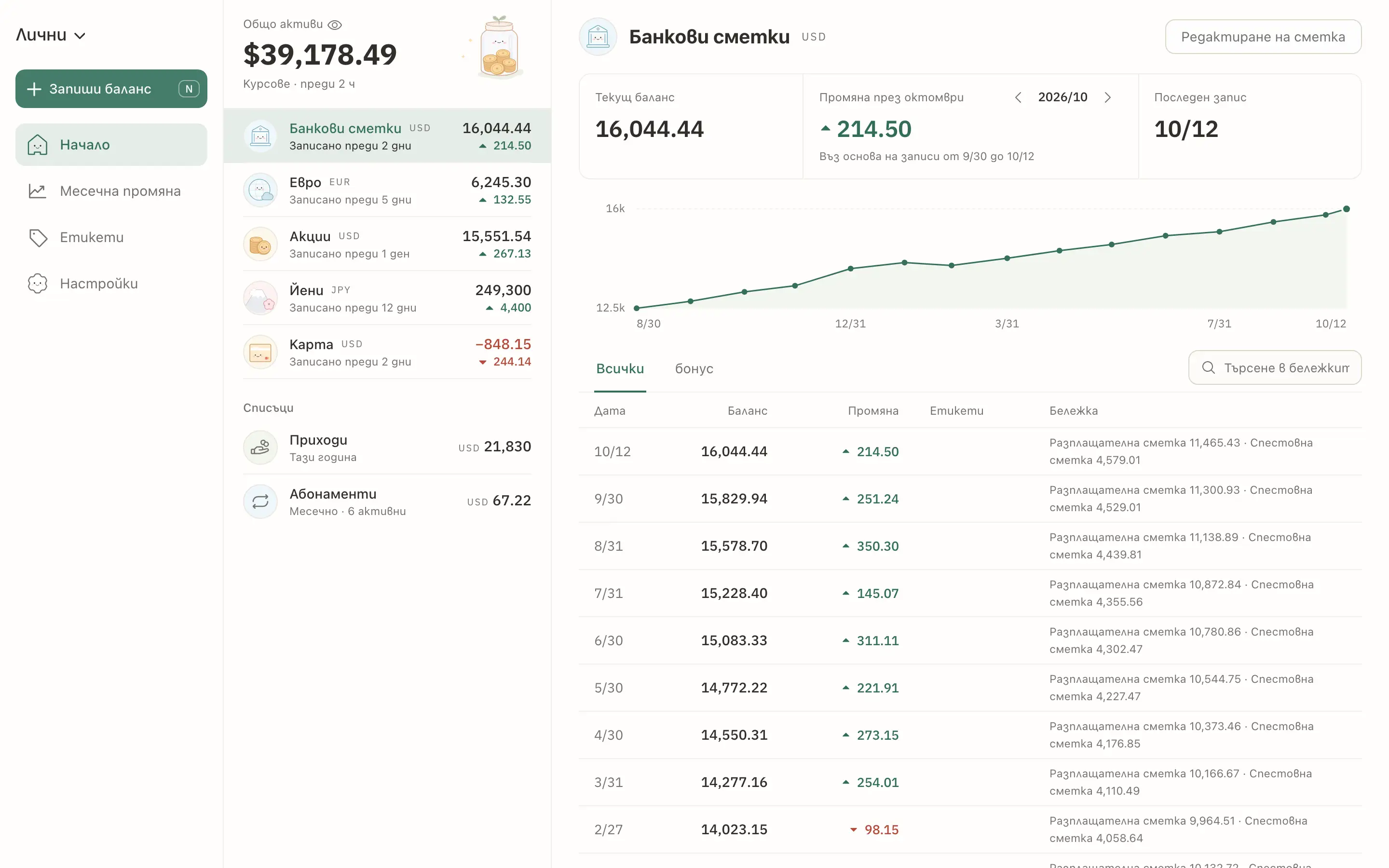Viewport: 1389px width, 868px height.
Task: Click the Дата column header
Action: point(610,410)
